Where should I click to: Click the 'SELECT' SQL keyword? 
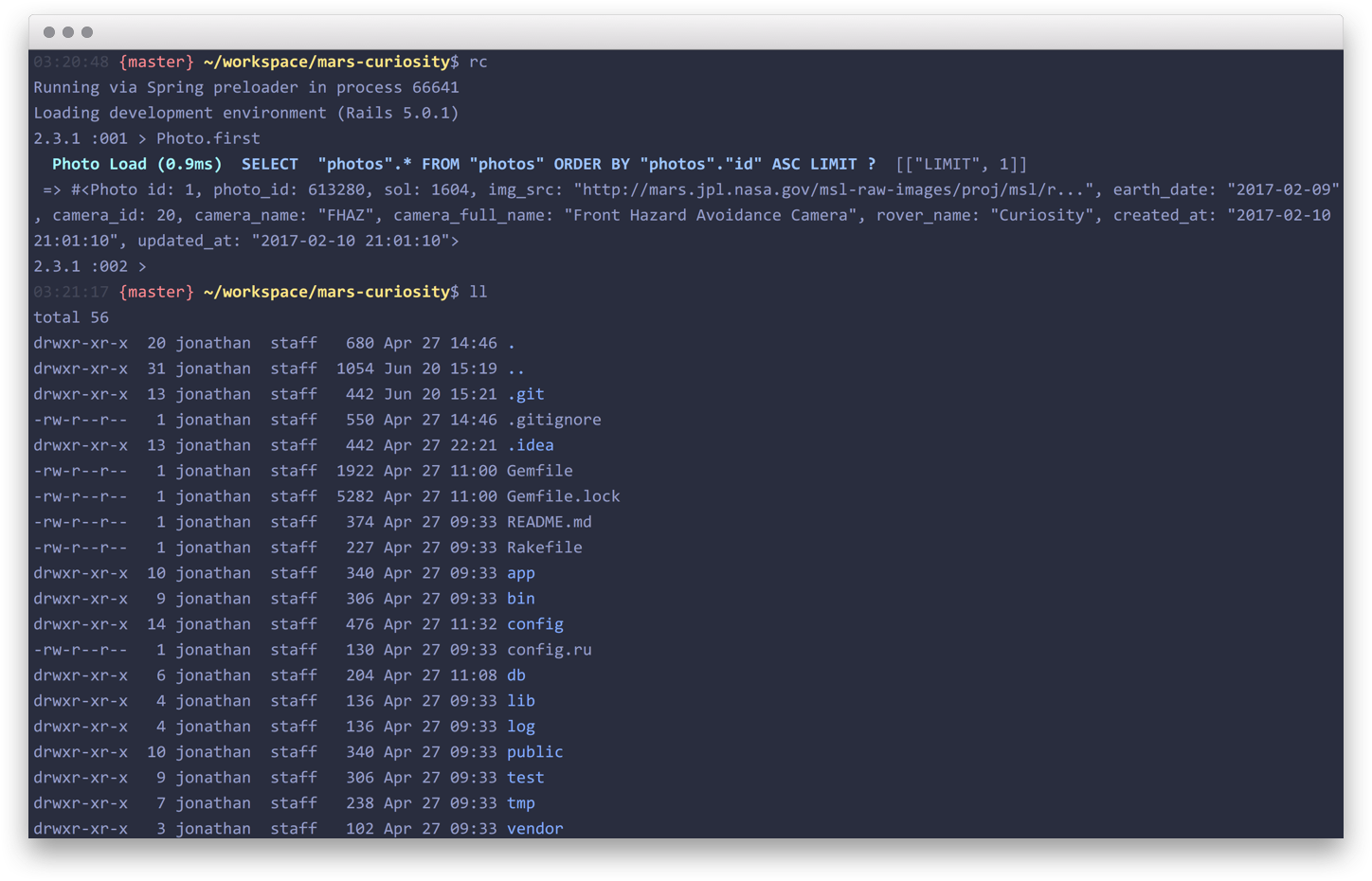click(270, 164)
